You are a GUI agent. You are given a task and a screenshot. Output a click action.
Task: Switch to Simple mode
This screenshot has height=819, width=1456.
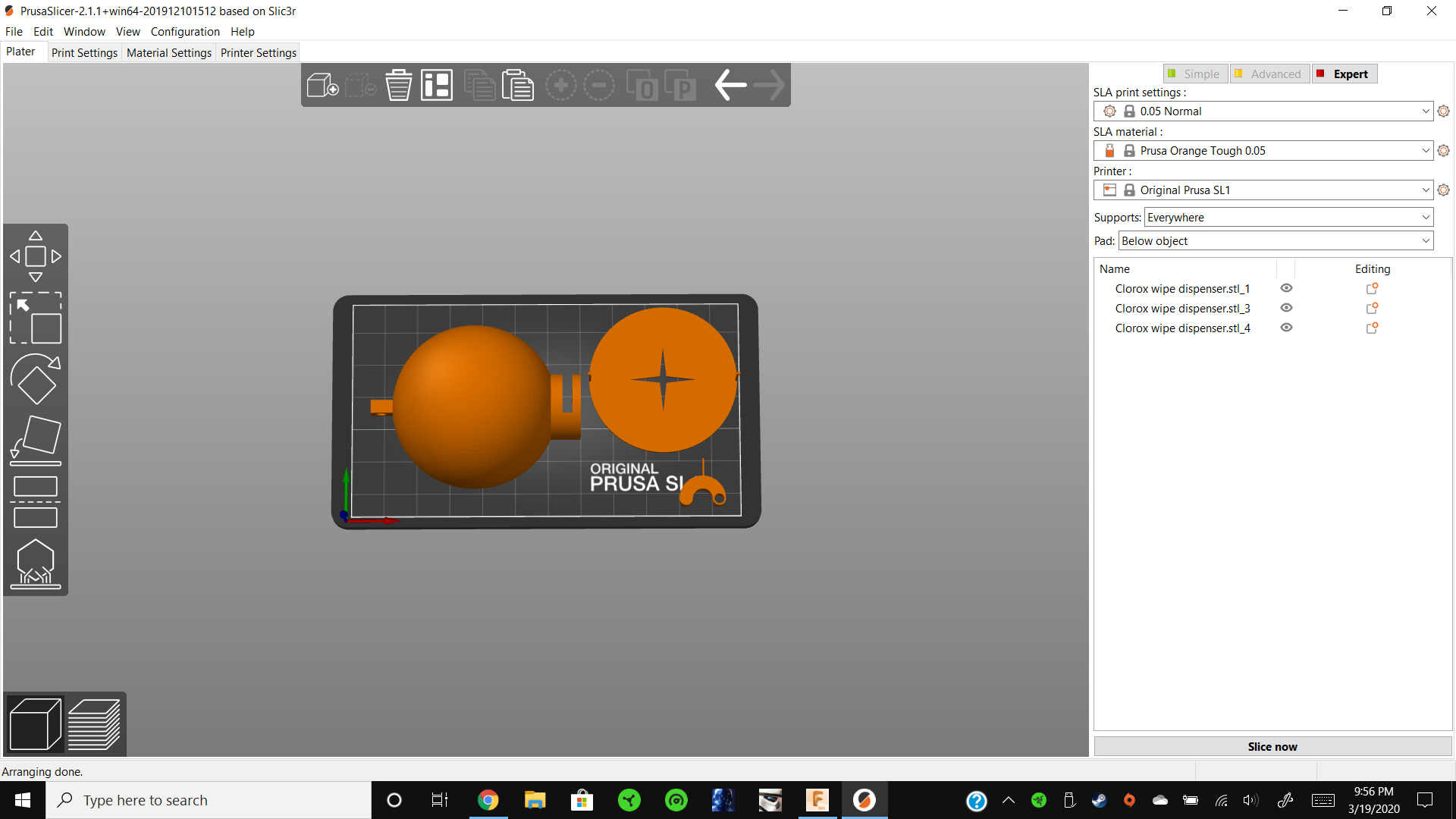coord(1195,74)
